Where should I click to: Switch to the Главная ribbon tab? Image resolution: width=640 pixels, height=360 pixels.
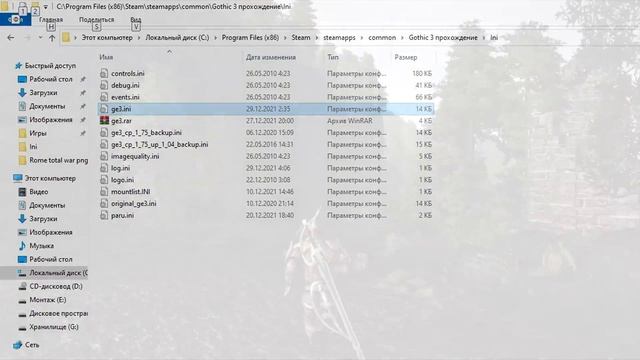pos(51,20)
